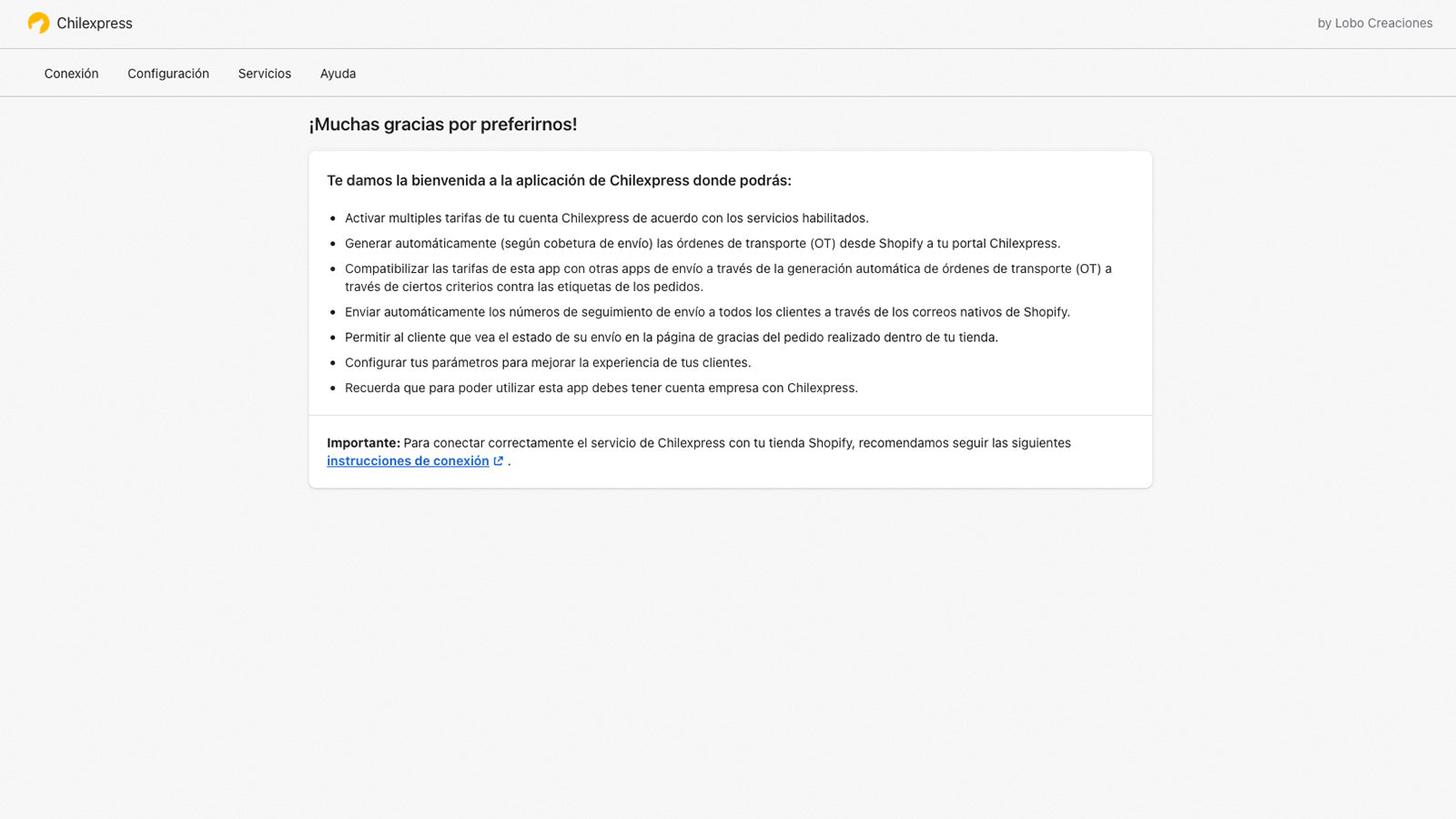This screenshot has width=1456, height=819.
Task: Click the bullet about configurar tus parámetros
Action: (548, 363)
